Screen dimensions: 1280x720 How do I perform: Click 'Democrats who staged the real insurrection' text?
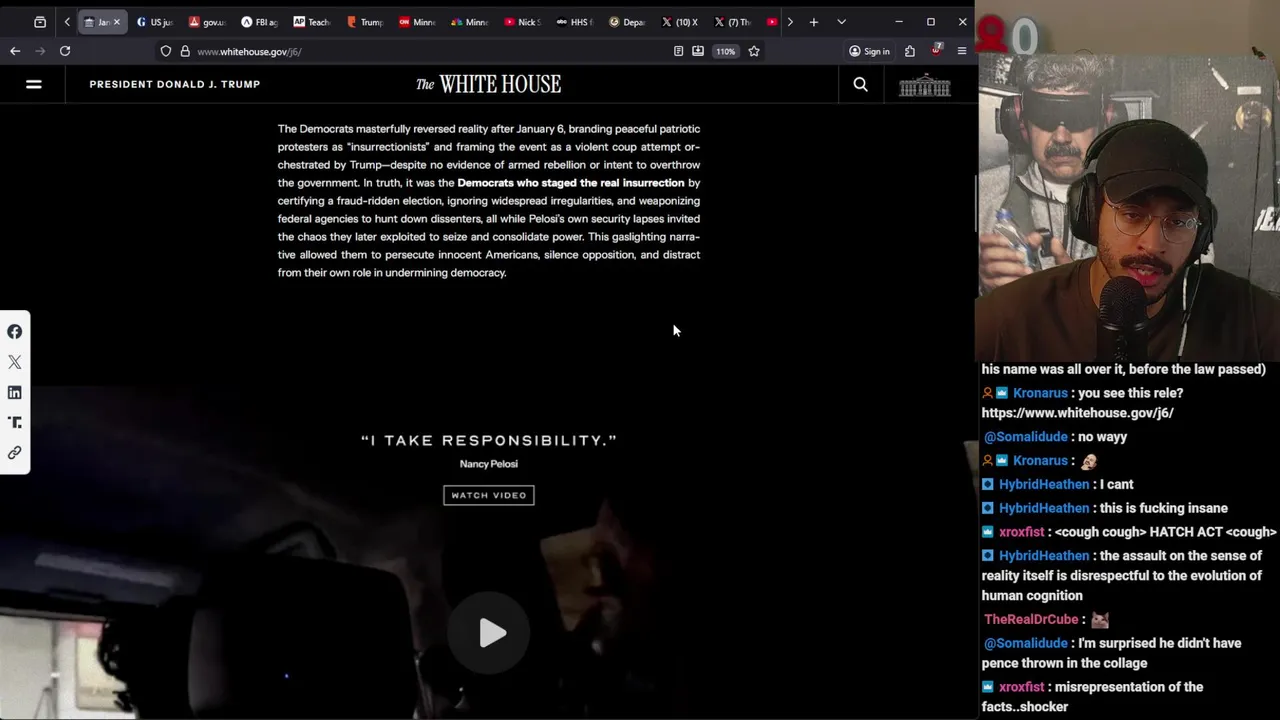(571, 183)
